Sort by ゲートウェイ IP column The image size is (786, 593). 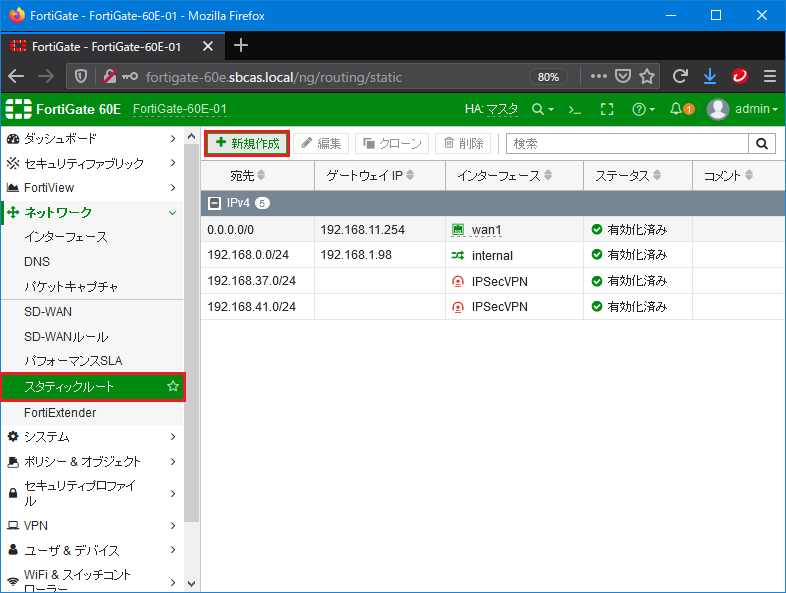[x=370, y=175]
